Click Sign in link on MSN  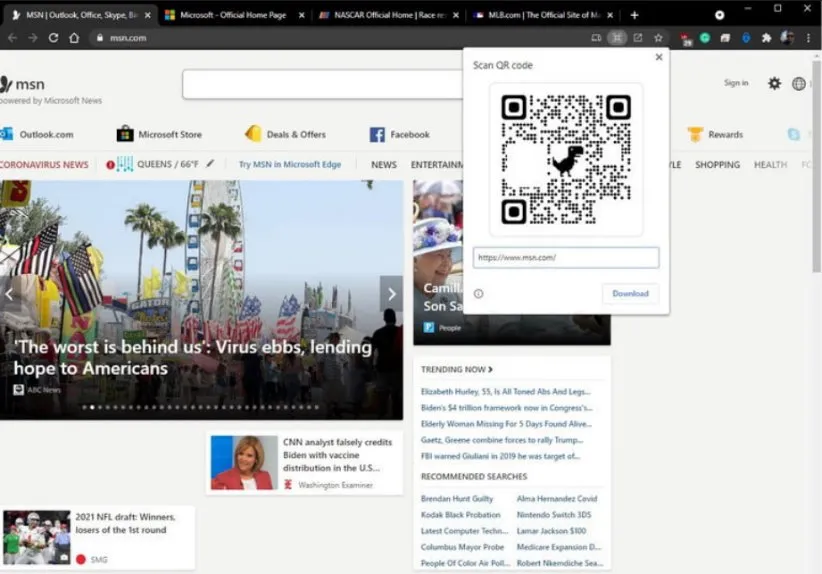point(735,83)
